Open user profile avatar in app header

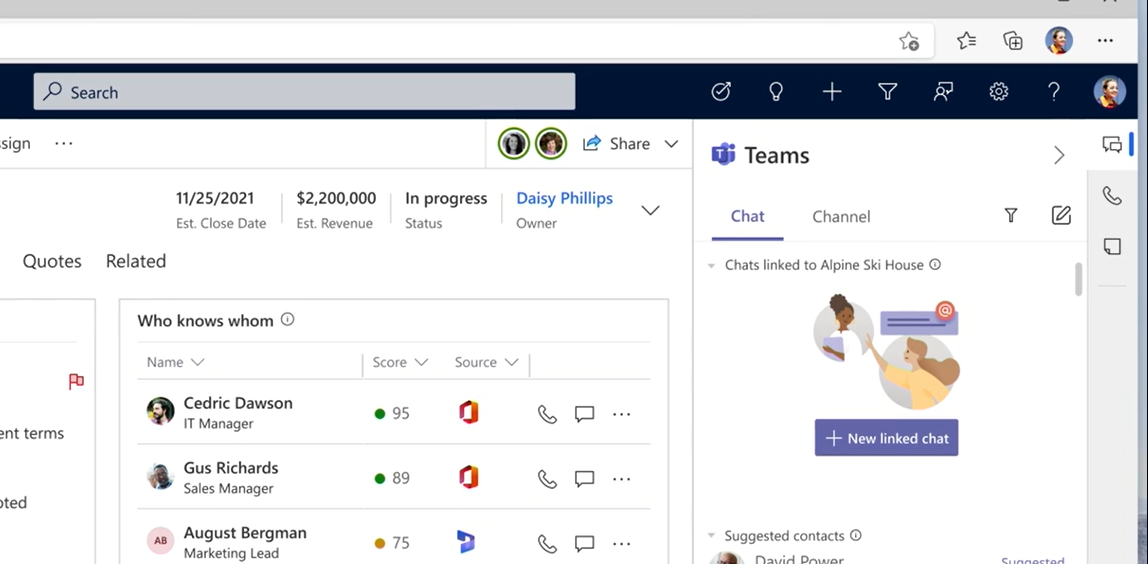1109,92
